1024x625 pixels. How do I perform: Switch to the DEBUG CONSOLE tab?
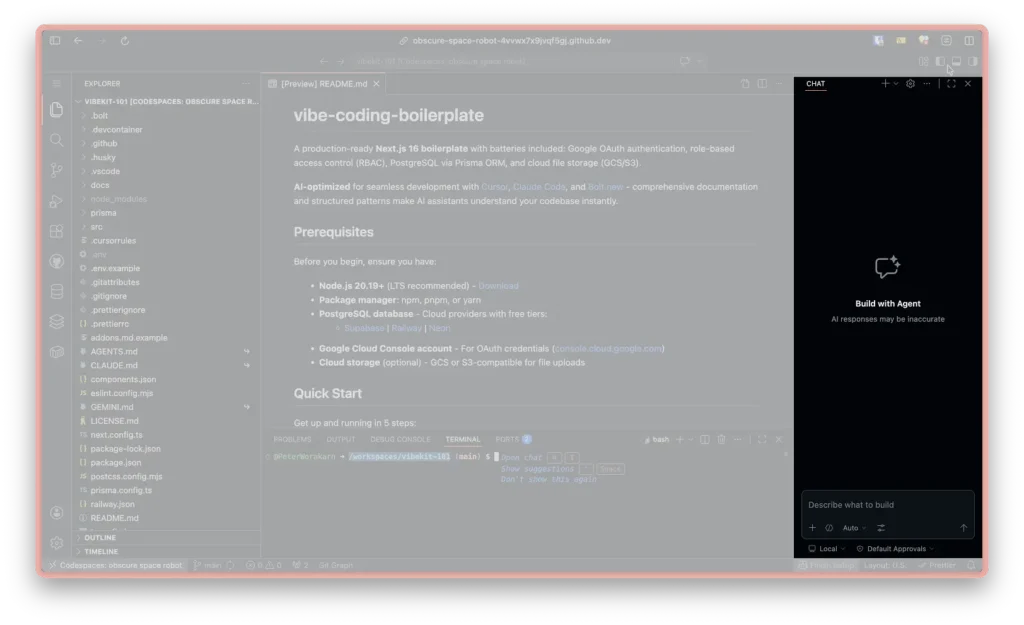400,440
